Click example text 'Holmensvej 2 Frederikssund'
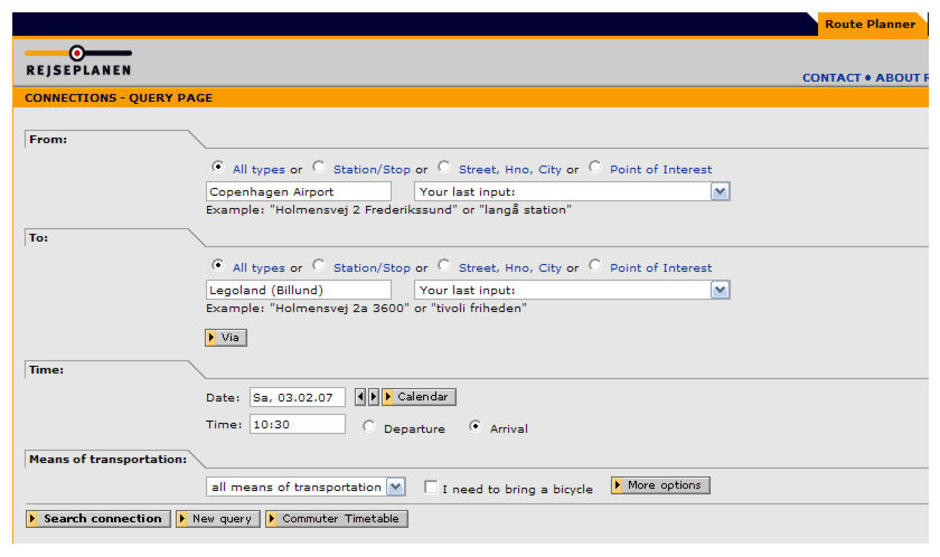Image resolution: width=940 pixels, height=557 pixels. [x=364, y=210]
